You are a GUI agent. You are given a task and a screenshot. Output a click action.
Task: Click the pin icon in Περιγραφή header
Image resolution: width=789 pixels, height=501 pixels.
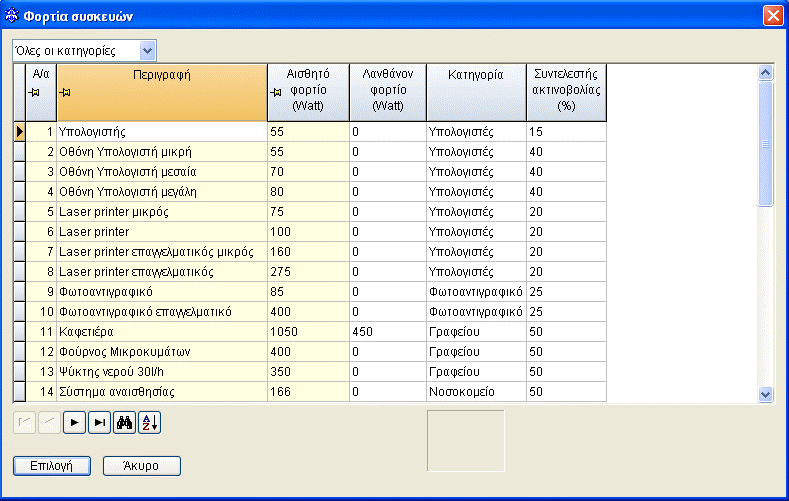[x=65, y=93]
